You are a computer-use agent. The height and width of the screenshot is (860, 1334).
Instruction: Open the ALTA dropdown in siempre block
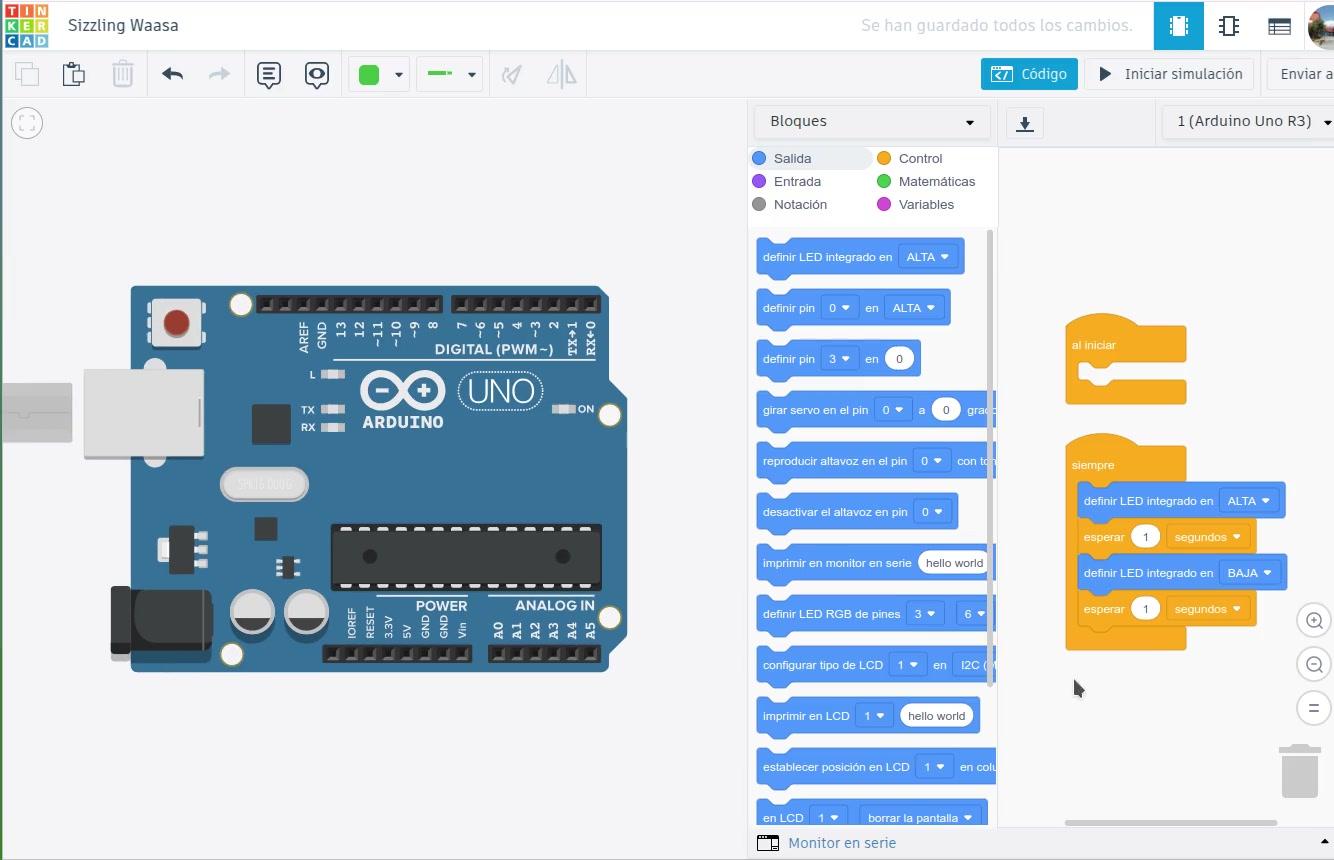coord(1249,501)
